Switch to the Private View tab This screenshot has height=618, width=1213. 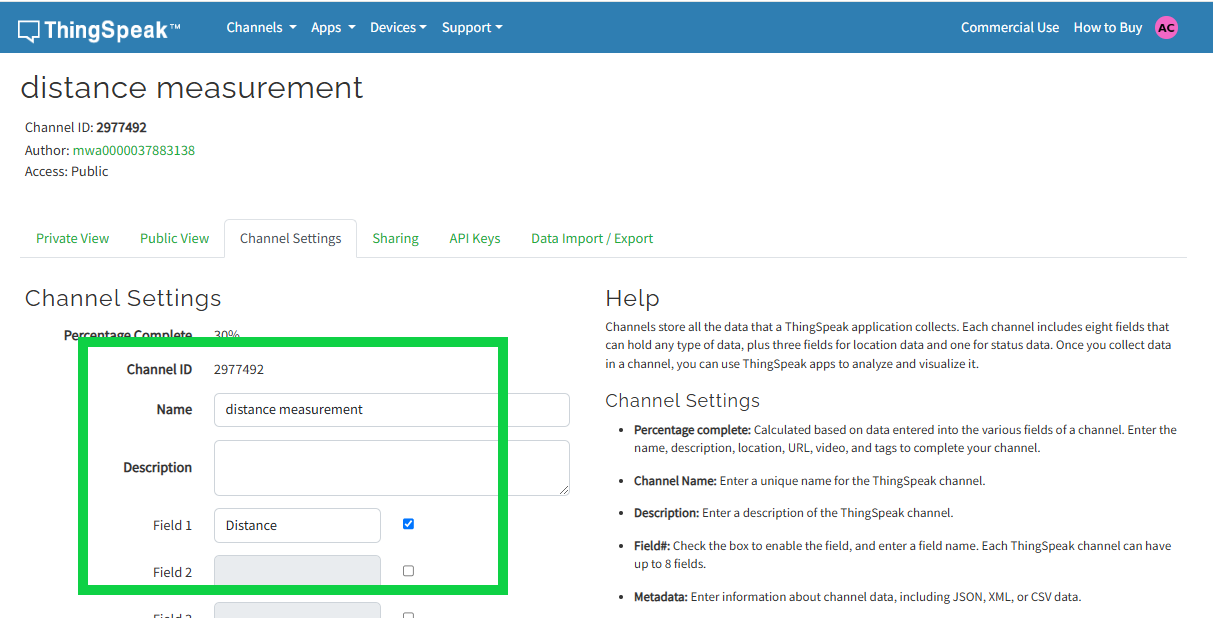click(73, 238)
